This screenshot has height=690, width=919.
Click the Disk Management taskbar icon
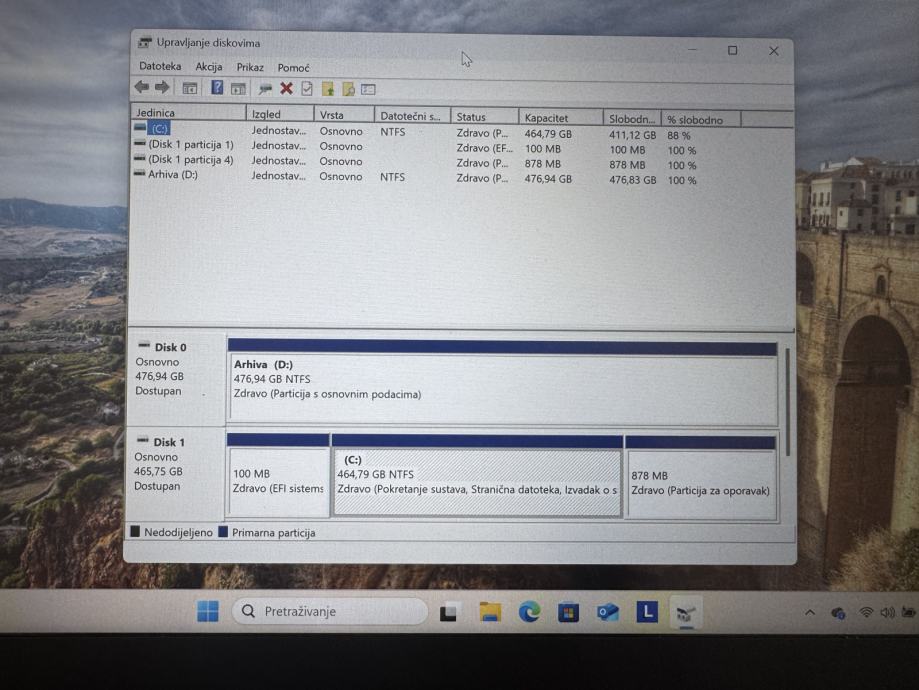pyautogui.click(x=686, y=614)
